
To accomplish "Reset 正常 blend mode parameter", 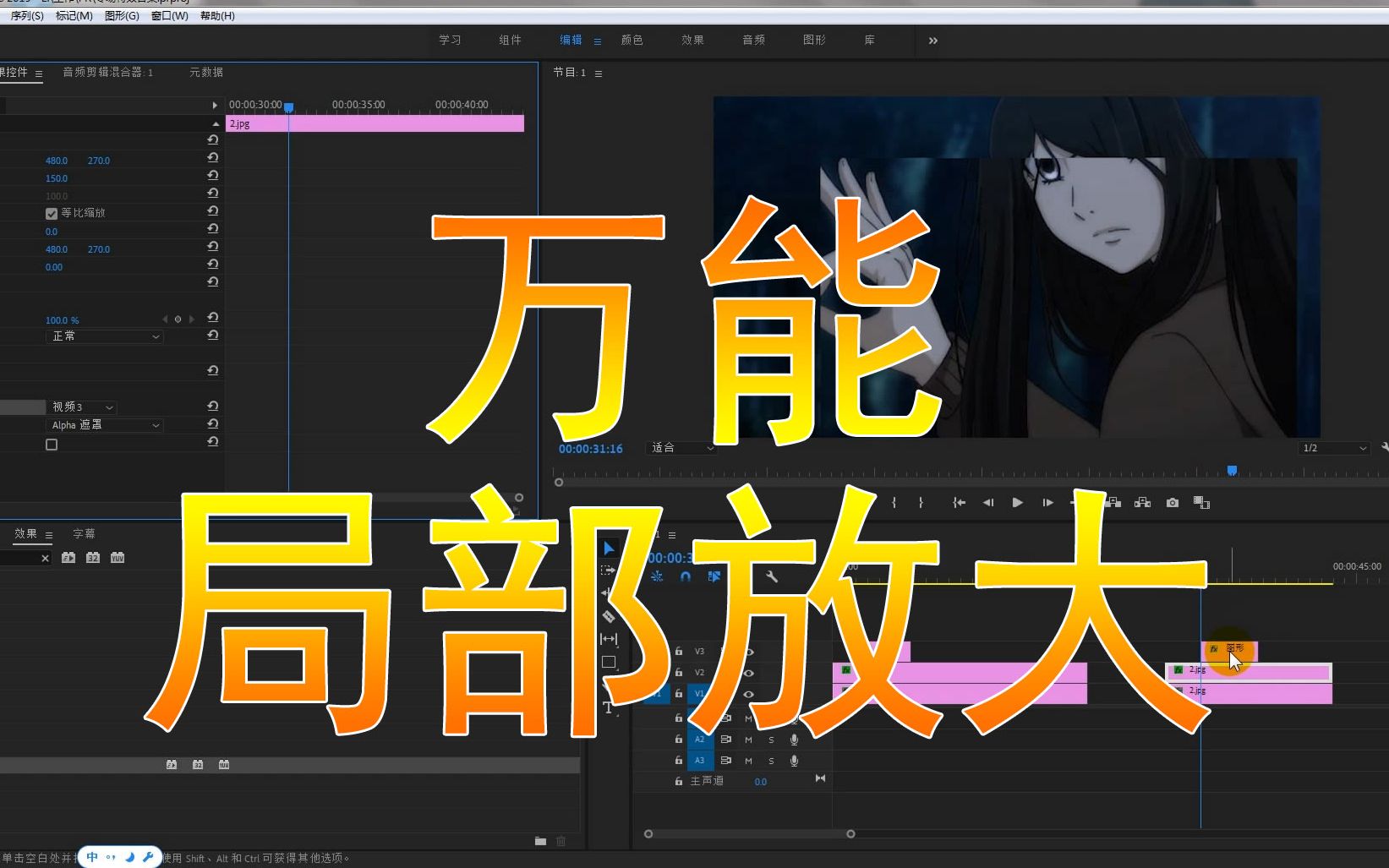I will point(213,335).
